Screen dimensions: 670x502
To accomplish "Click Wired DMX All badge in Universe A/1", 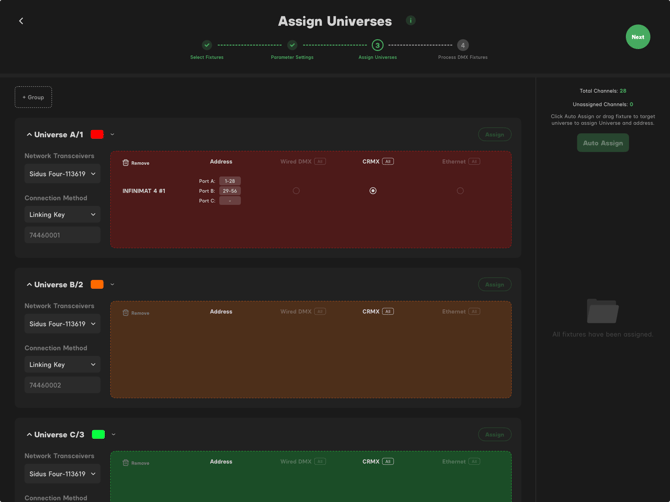I will [x=320, y=161].
